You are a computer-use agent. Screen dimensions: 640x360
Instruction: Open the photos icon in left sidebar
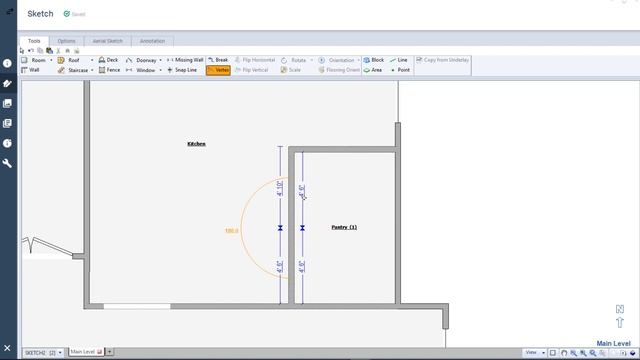tap(7, 103)
